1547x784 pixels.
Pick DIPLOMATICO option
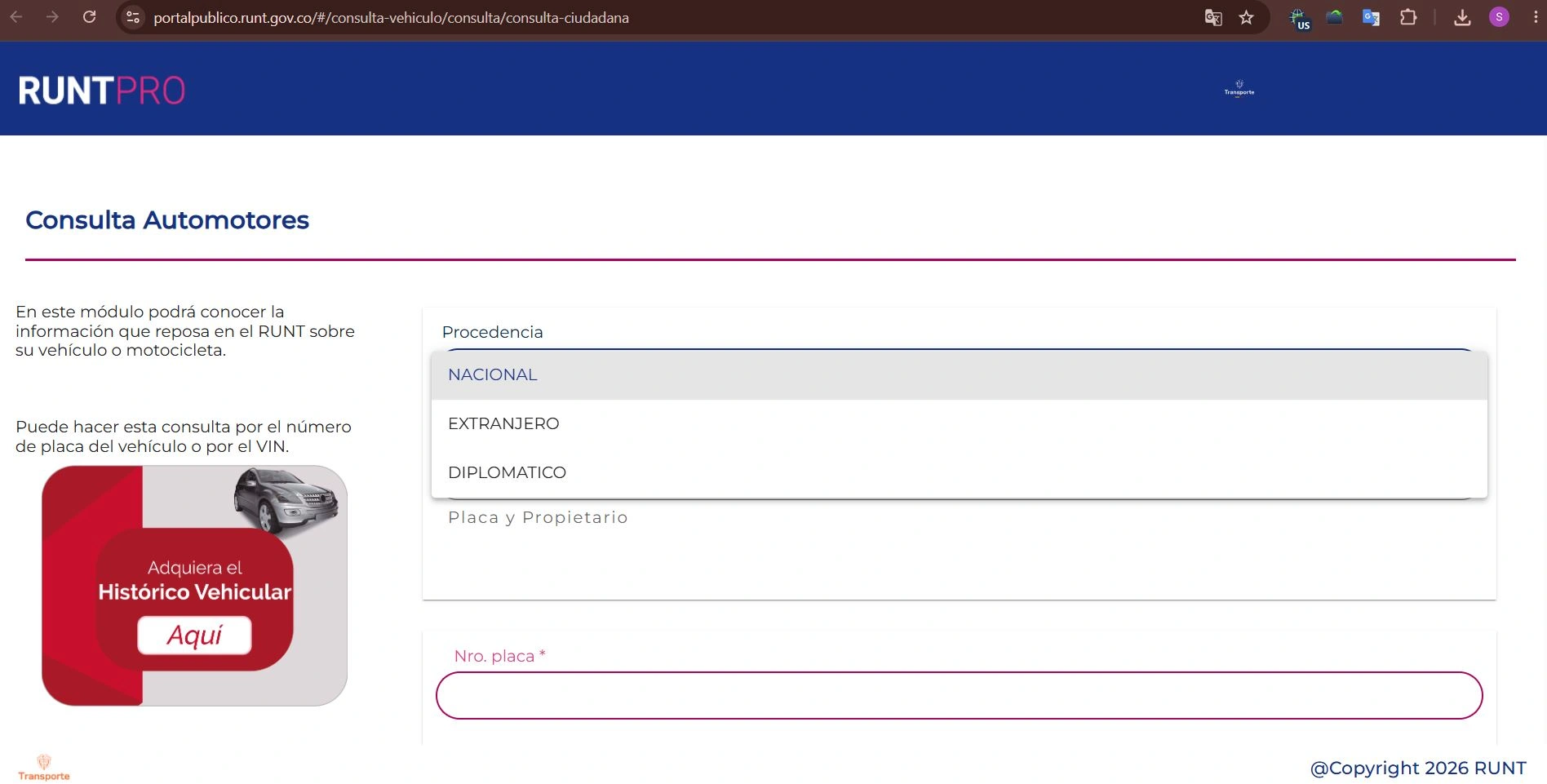(959, 473)
